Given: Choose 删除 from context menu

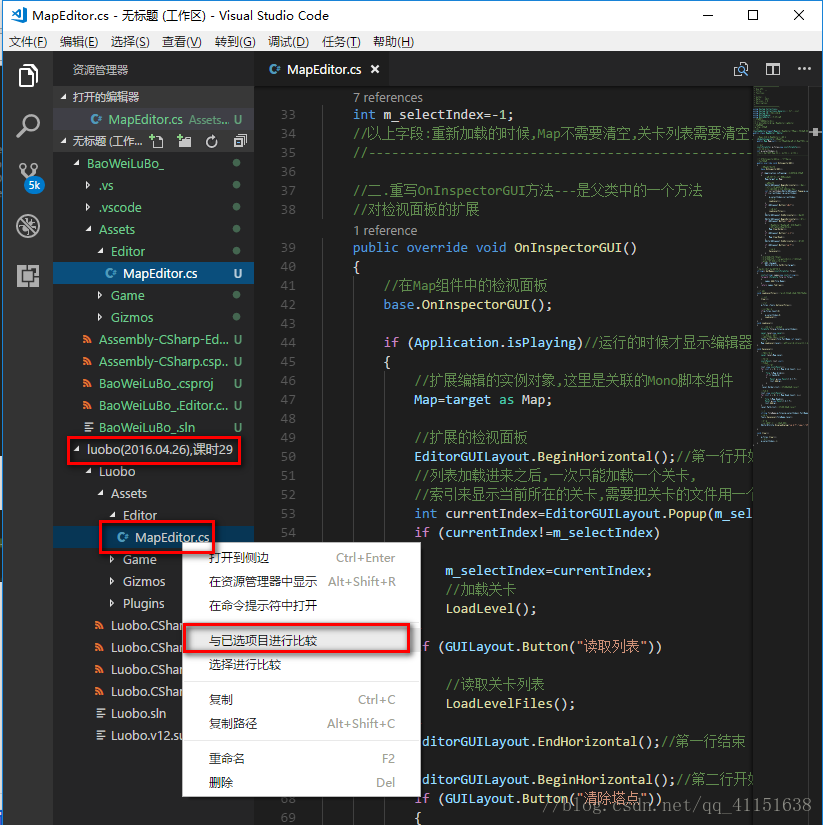Looking at the screenshot, I should click(302, 782).
